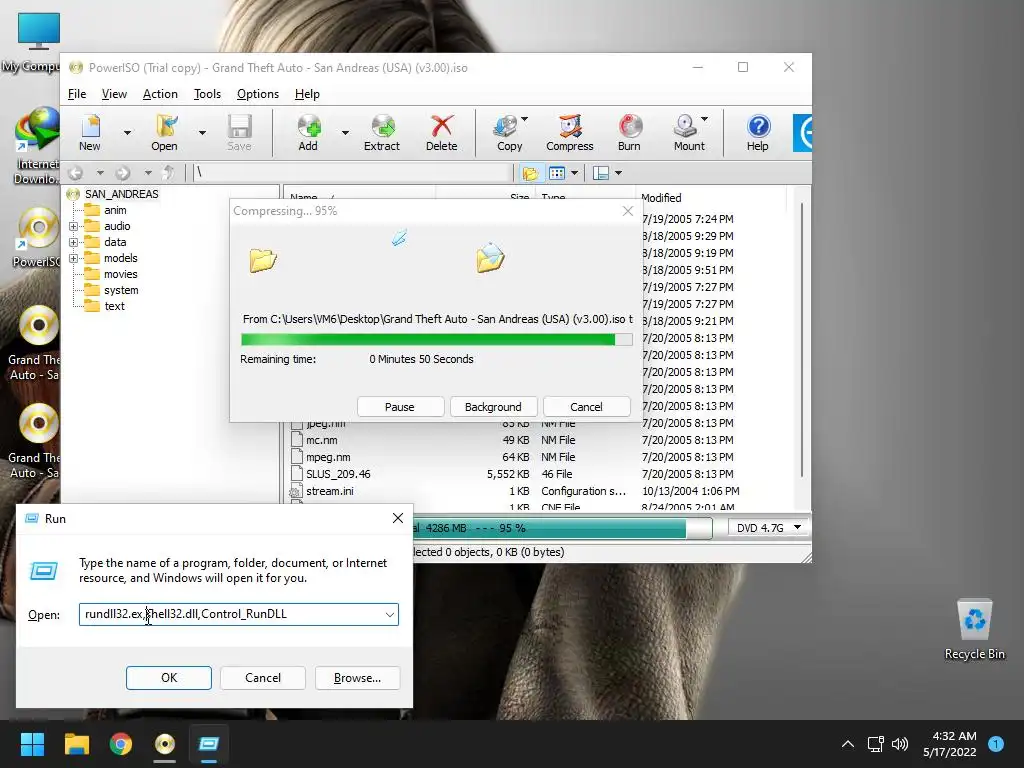The height and width of the screenshot is (768, 1024).
Task: Open Chrome from the taskbar
Action: click(x=121, y=744)
